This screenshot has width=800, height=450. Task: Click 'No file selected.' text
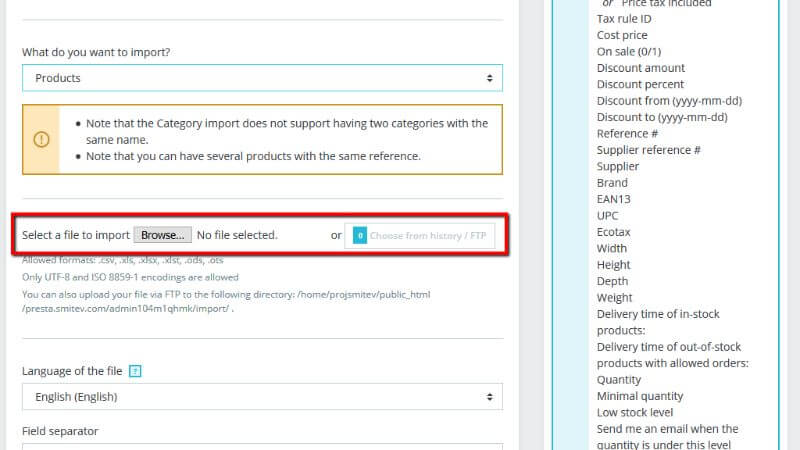(237, 235)
